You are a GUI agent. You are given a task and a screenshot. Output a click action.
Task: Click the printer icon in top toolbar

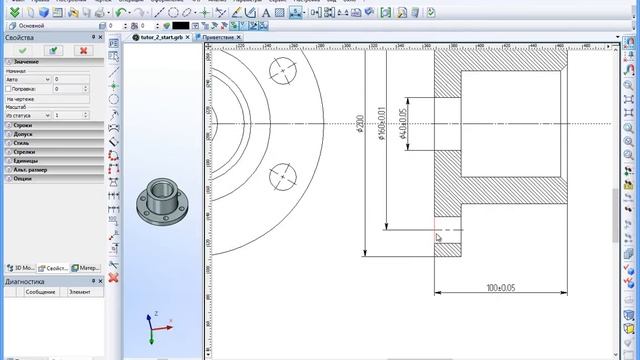point(99,13)
